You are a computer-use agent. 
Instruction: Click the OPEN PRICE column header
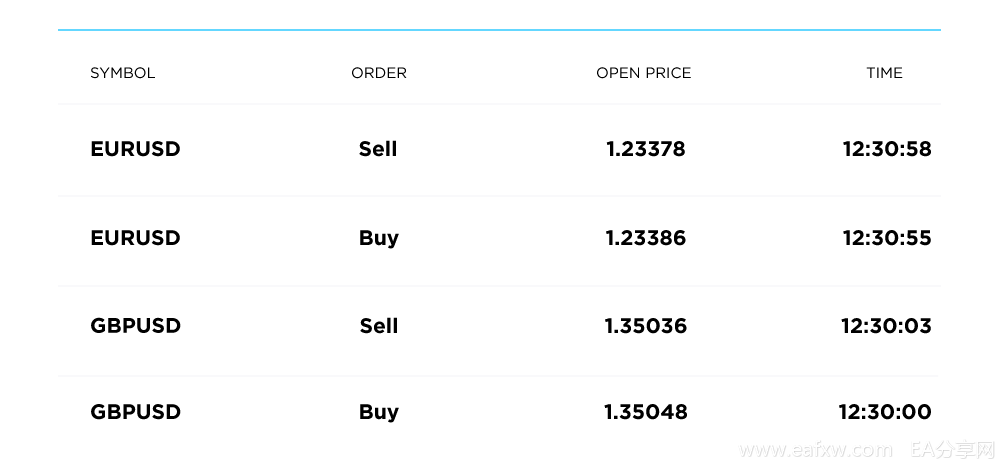pyautogui.click(x=643, y=73)
